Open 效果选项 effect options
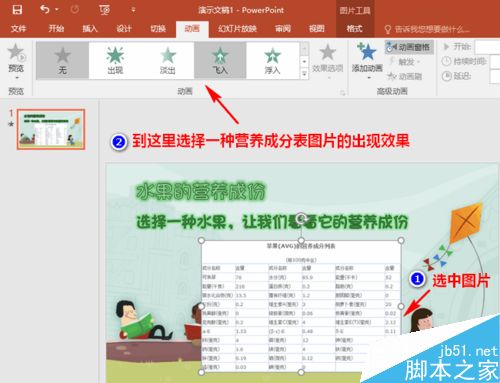500x383 pixels. [328, 61]
